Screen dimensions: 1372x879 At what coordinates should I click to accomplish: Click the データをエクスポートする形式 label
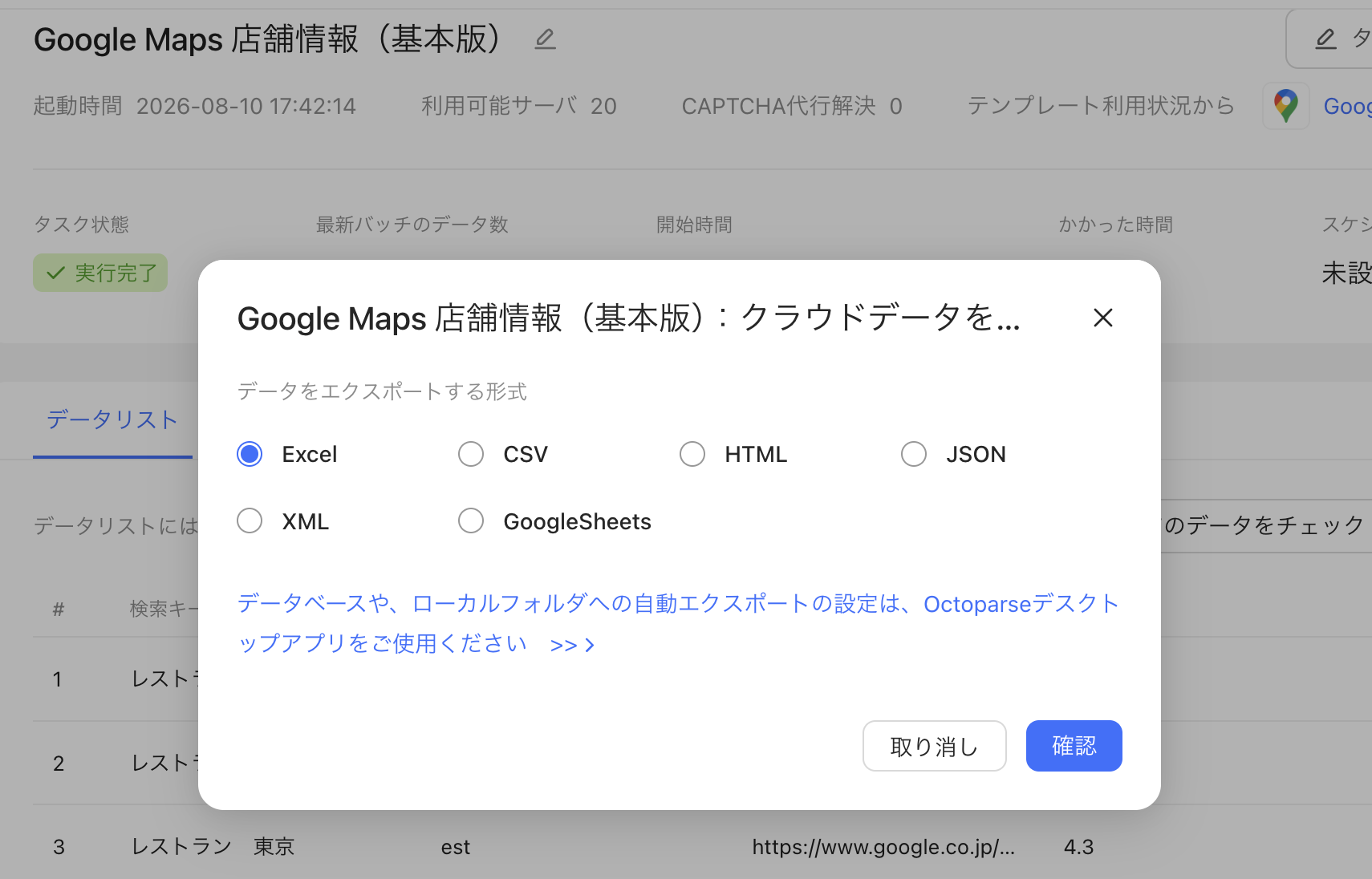click(382, 391)
